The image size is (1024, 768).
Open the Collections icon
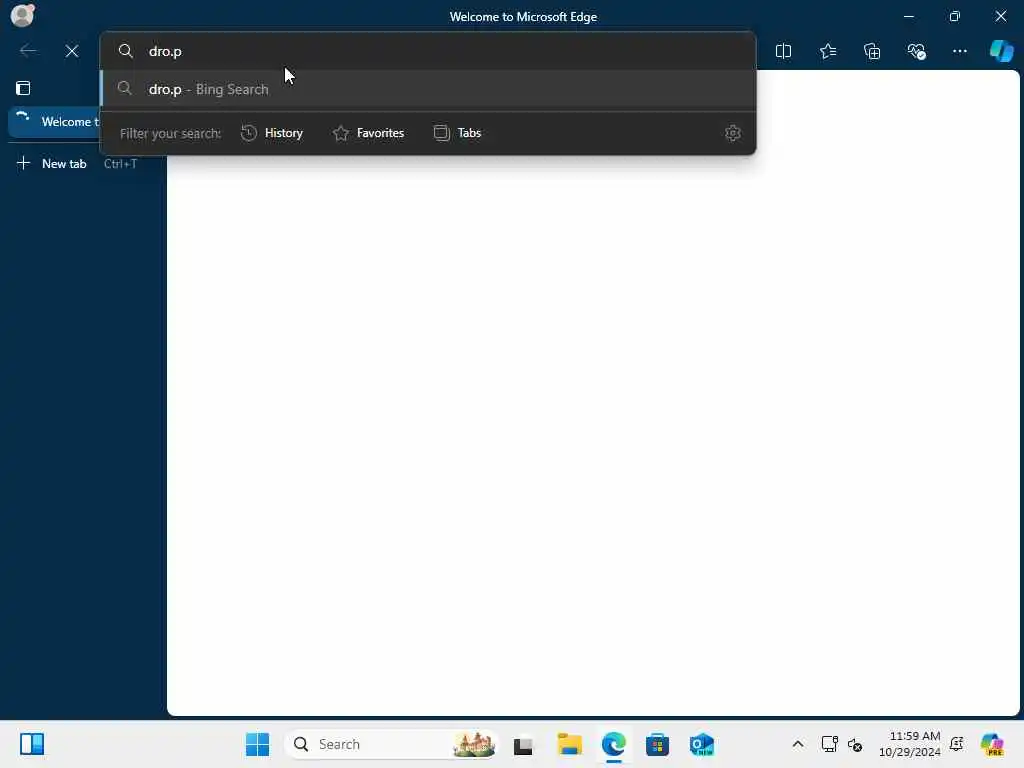click(872, 51)
